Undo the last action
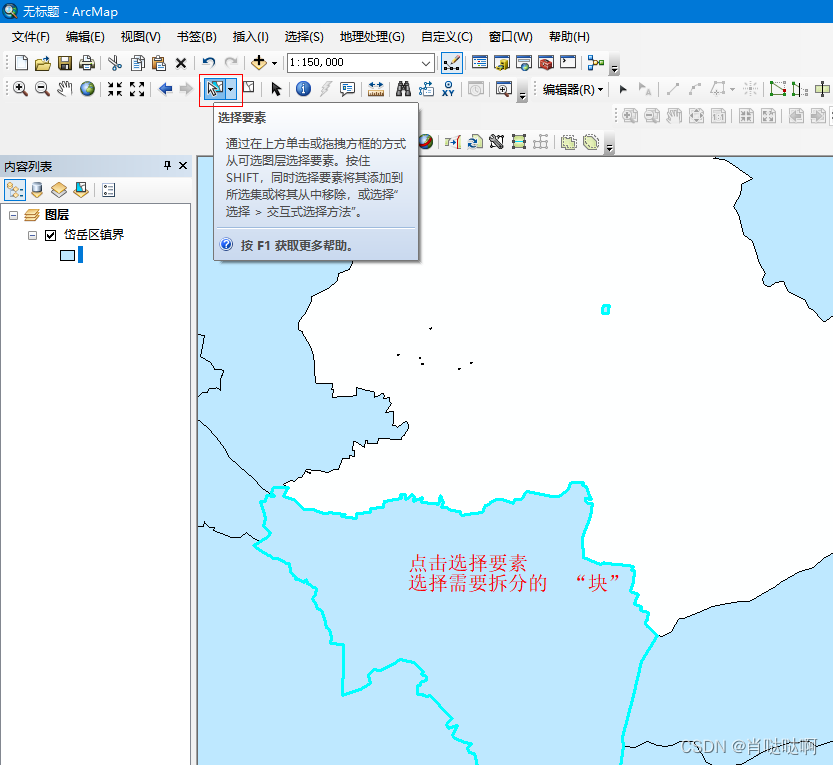 [209, 63]
